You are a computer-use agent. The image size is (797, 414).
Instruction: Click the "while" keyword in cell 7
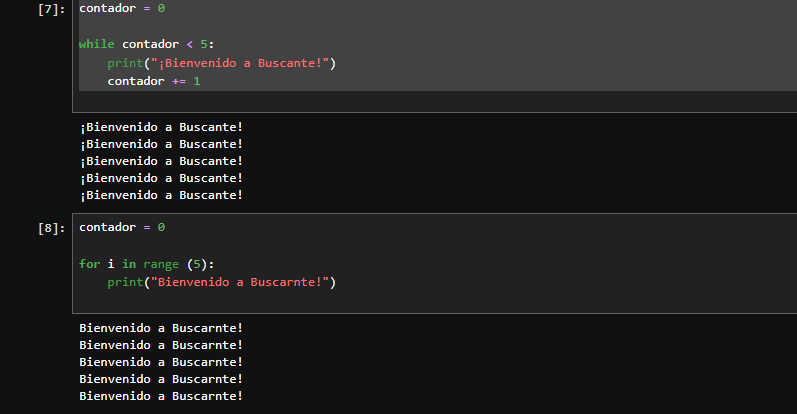97,44
